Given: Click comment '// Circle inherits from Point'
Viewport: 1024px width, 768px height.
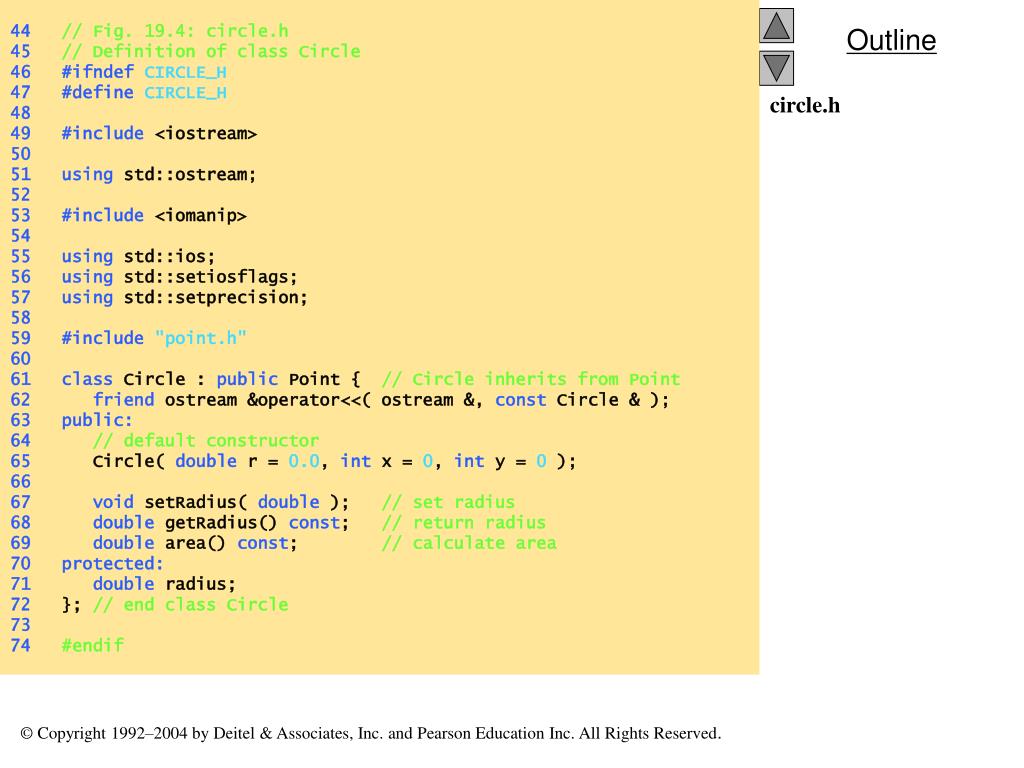Looking at the screenshot, I should pos(531,379).
